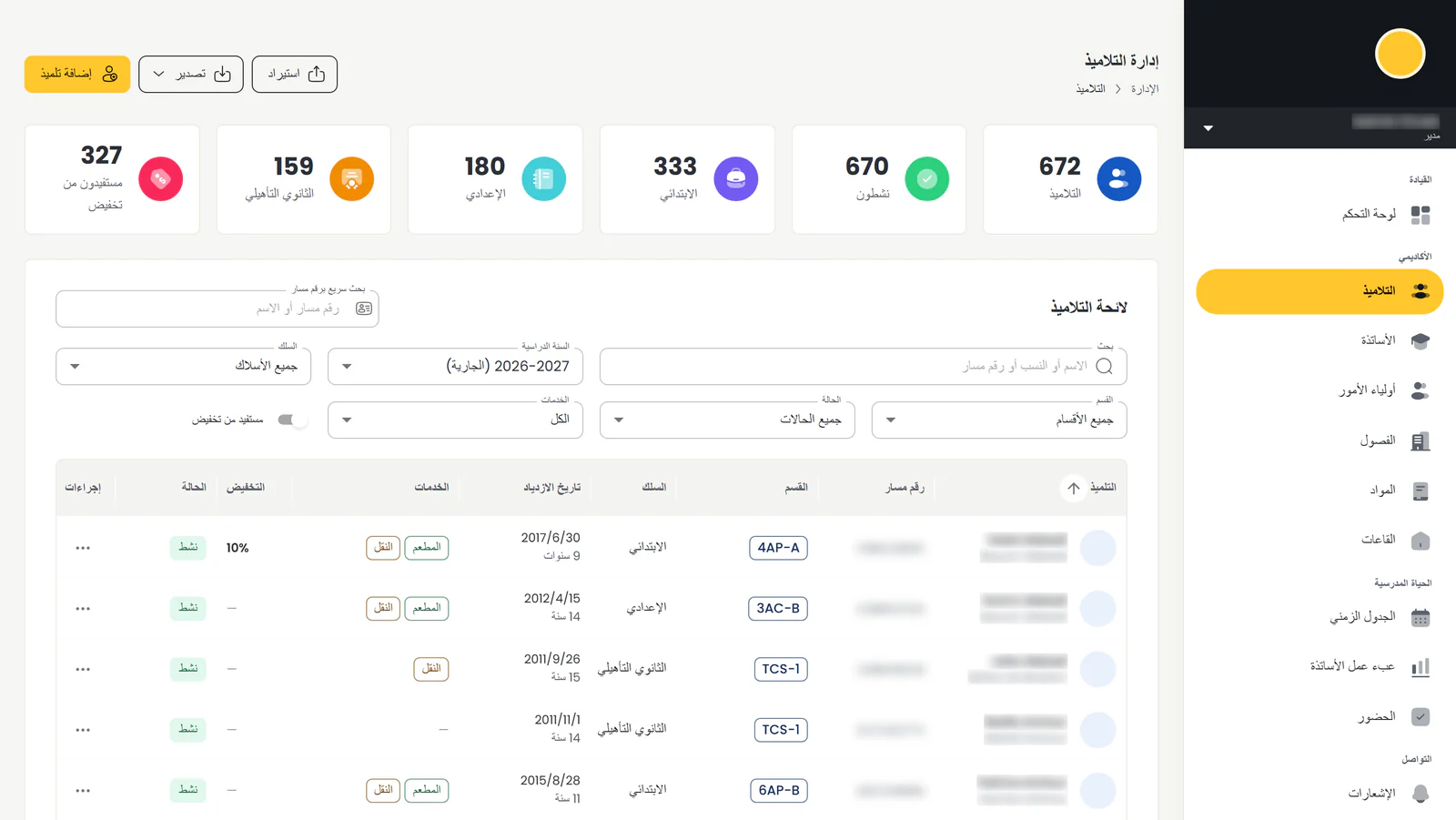The image size is (1456, 820).
Task: Open the status (جميع الحالات) dropdown
Action: (727, 420)
